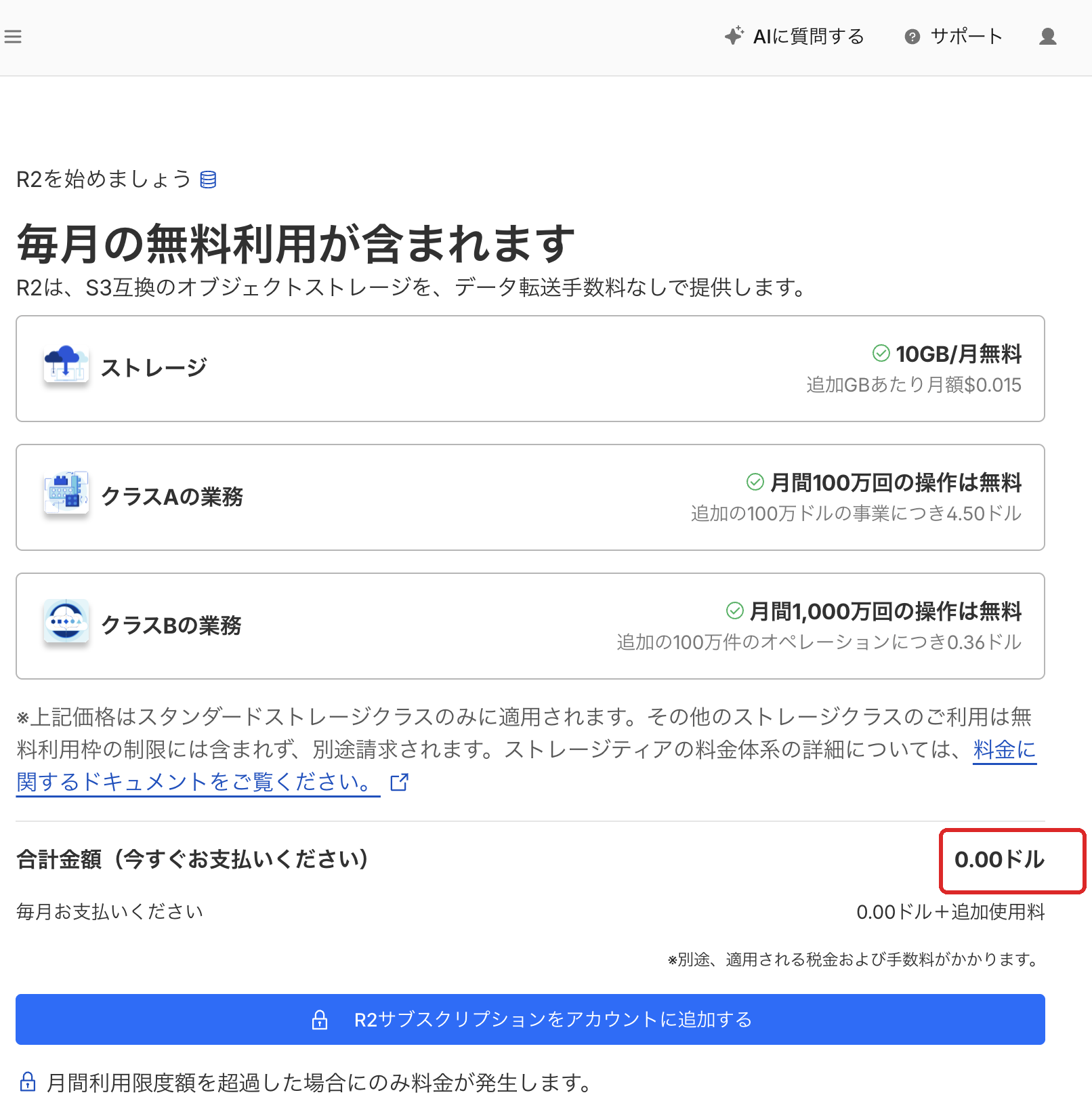The image size is (1092, 1097).
Task: Open the サポート menu
Action: tap(954, 37)
